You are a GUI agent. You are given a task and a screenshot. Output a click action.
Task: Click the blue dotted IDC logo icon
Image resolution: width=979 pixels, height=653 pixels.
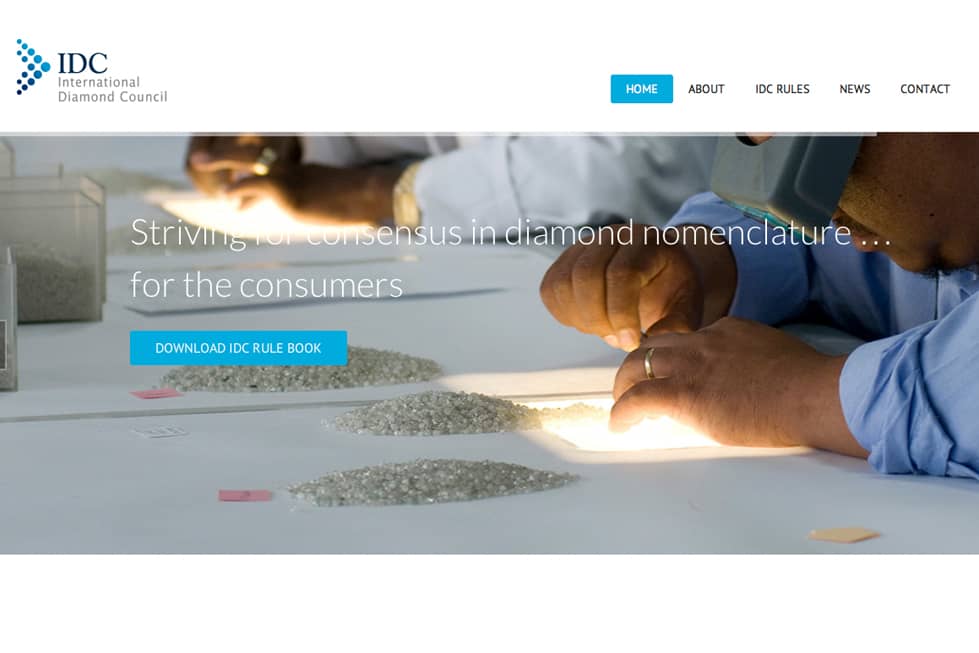point(32,67)
